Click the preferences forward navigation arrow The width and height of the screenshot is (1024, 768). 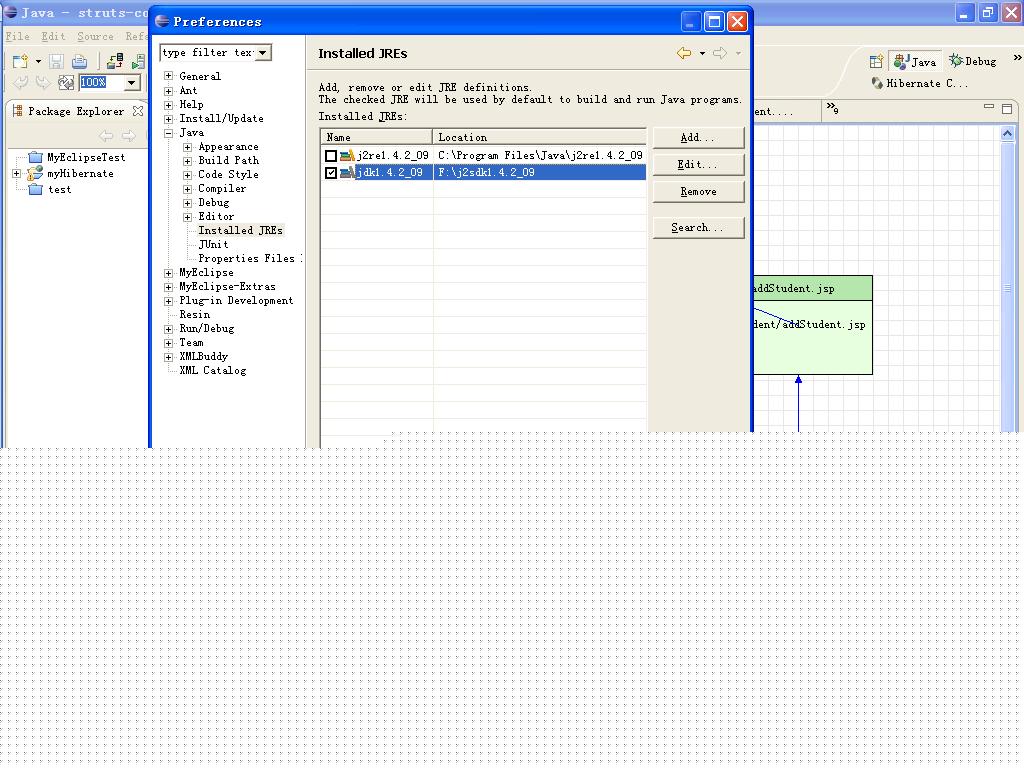pos(720,53)
